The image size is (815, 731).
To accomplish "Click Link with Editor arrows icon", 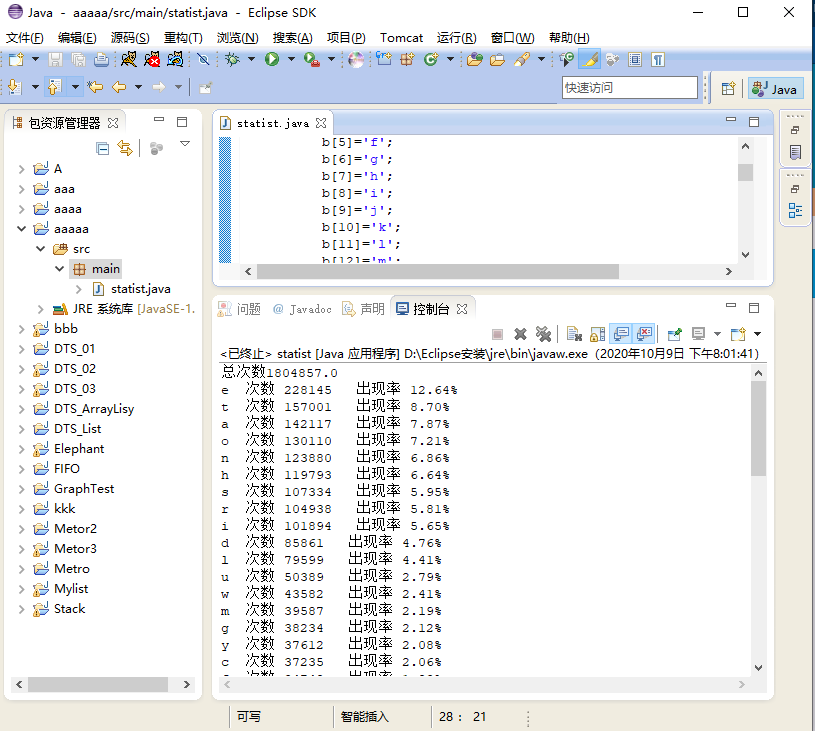I will 125,148.
